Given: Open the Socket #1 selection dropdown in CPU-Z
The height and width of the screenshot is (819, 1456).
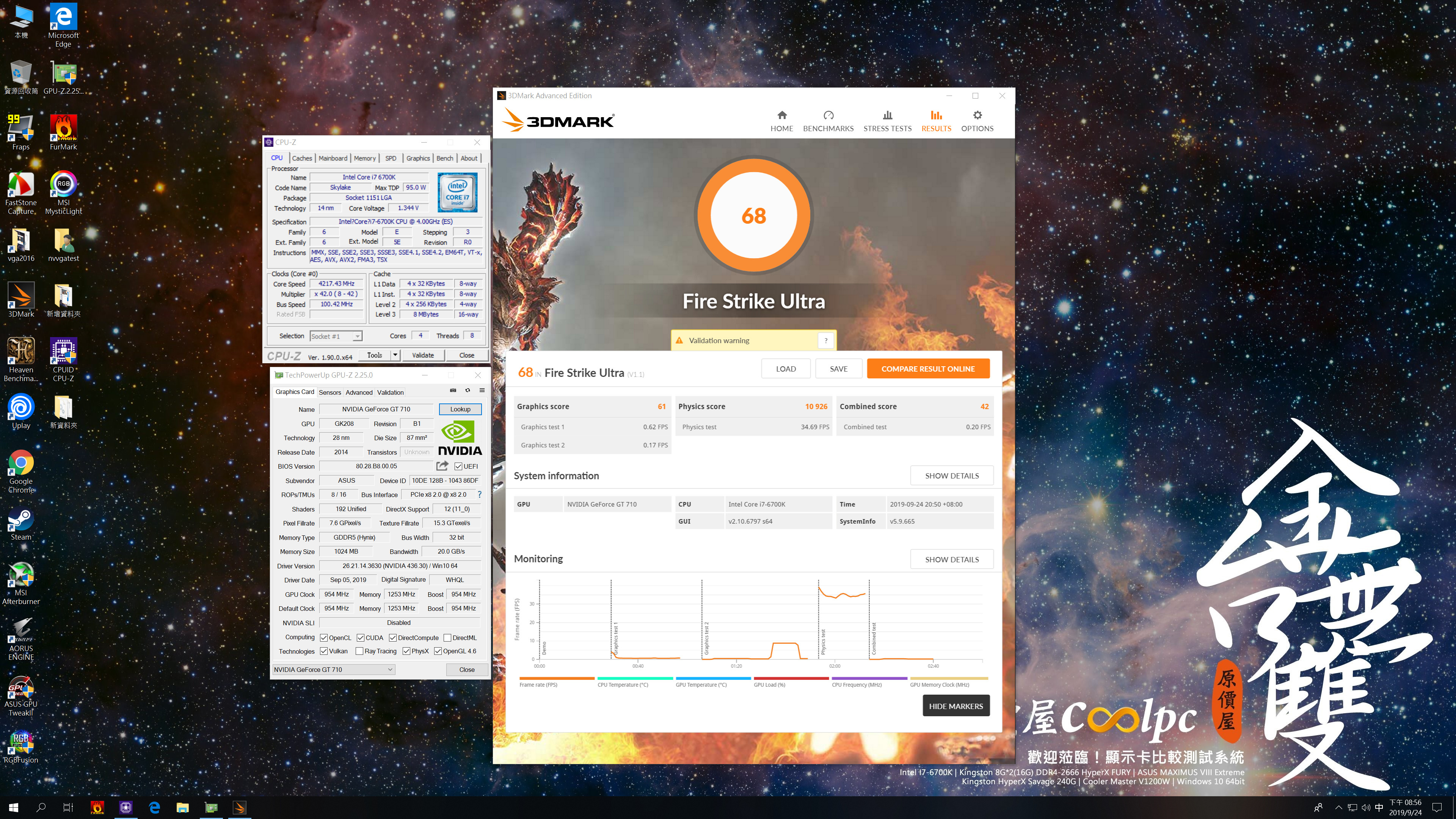Looking at the screenshot, I should (x=336, y=336).
